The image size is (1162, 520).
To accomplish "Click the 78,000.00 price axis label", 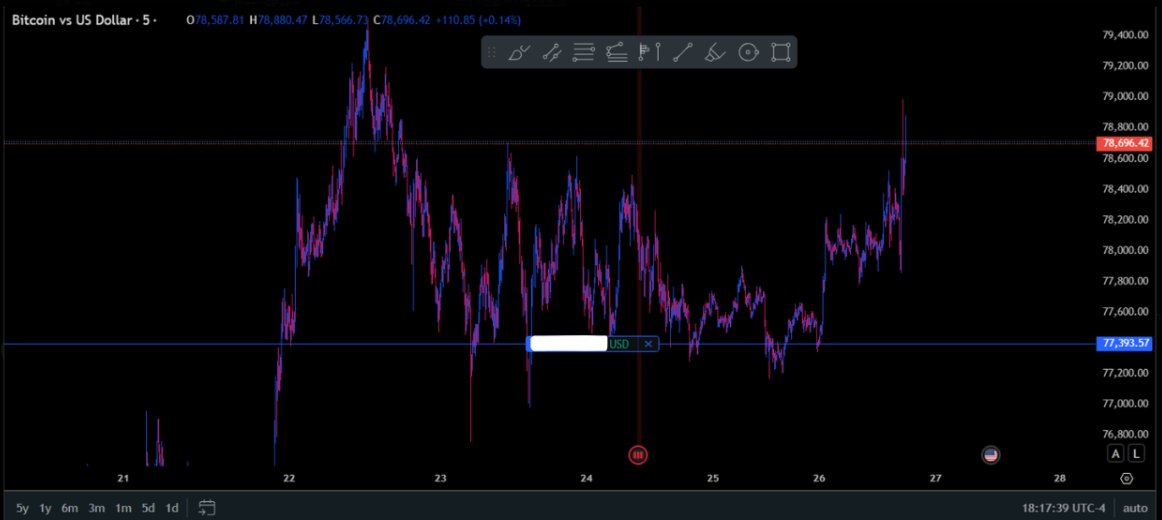I will click(1125, 250).
